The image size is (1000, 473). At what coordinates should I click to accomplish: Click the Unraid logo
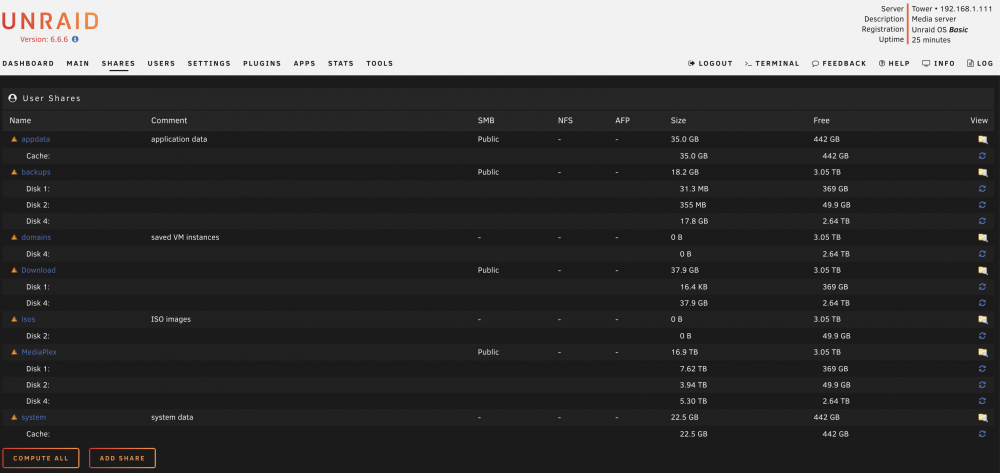pos(50,22)
